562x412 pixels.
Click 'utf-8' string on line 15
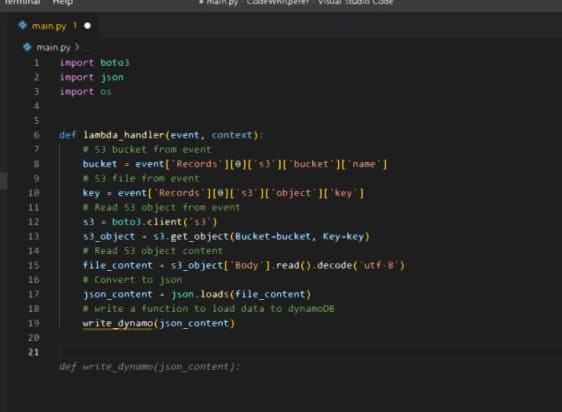pos(378,266)
